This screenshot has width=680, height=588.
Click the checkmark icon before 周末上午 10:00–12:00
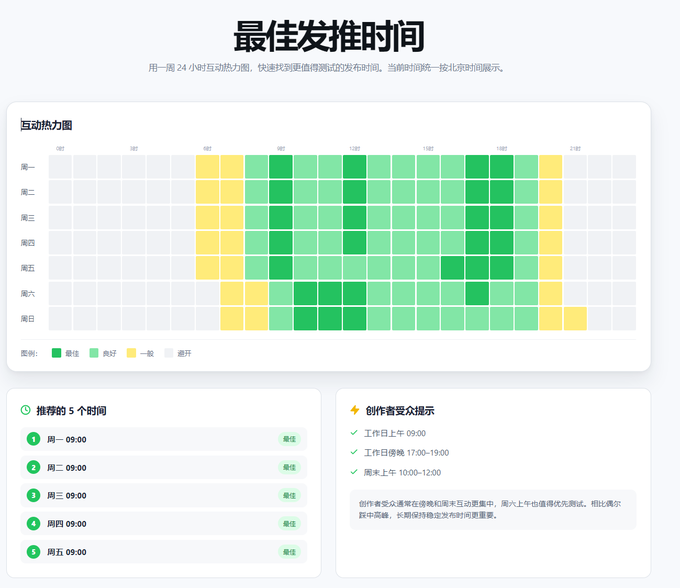[354, 472]
